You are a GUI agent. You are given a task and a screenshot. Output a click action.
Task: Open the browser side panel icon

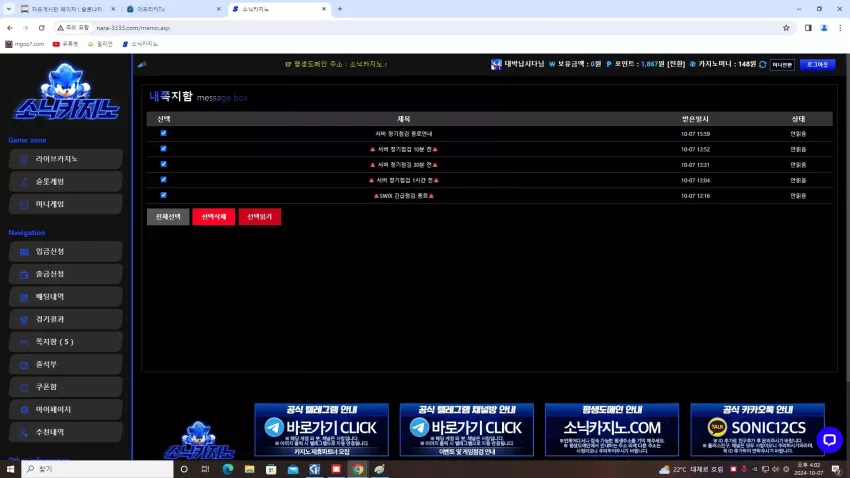pos(808,28)
